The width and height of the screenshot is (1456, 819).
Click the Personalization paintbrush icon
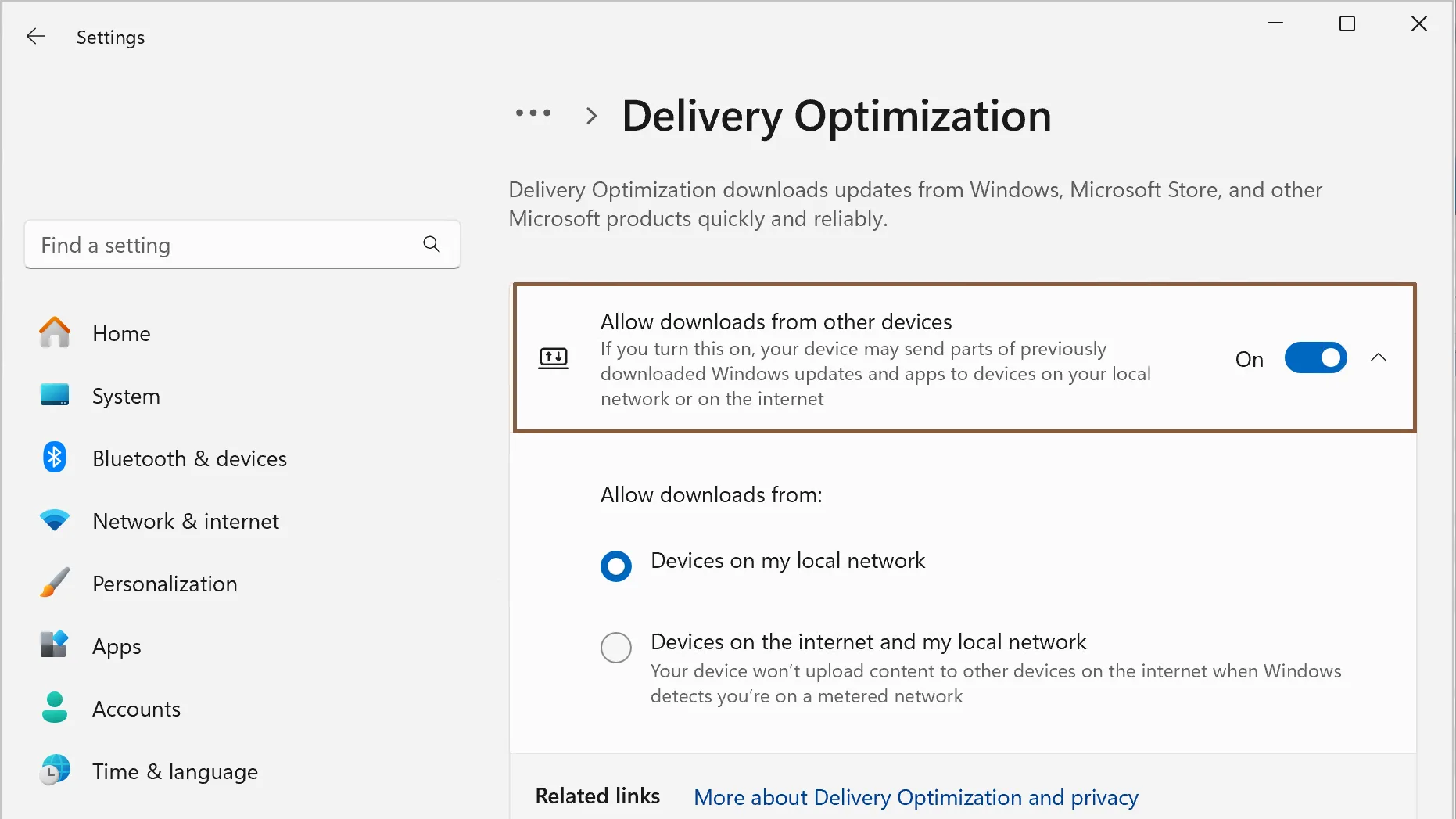point(55,583)
